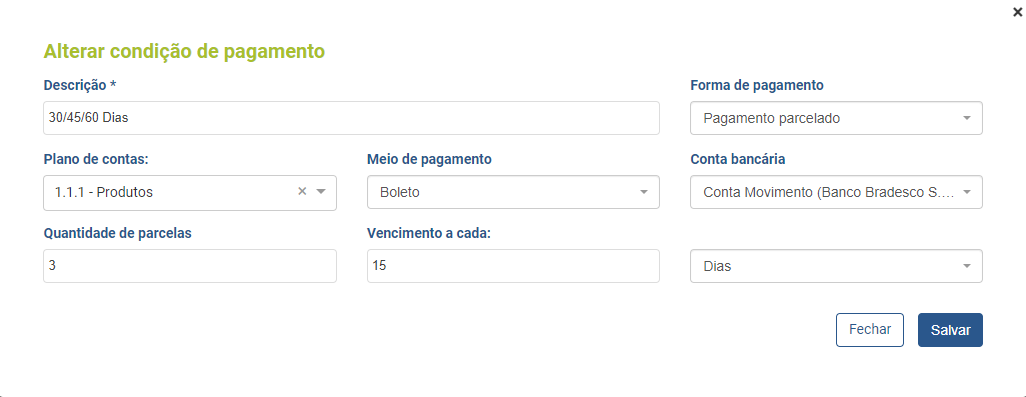
Task: Click the Dias dropdown arrow
Action: click(966, 266)
